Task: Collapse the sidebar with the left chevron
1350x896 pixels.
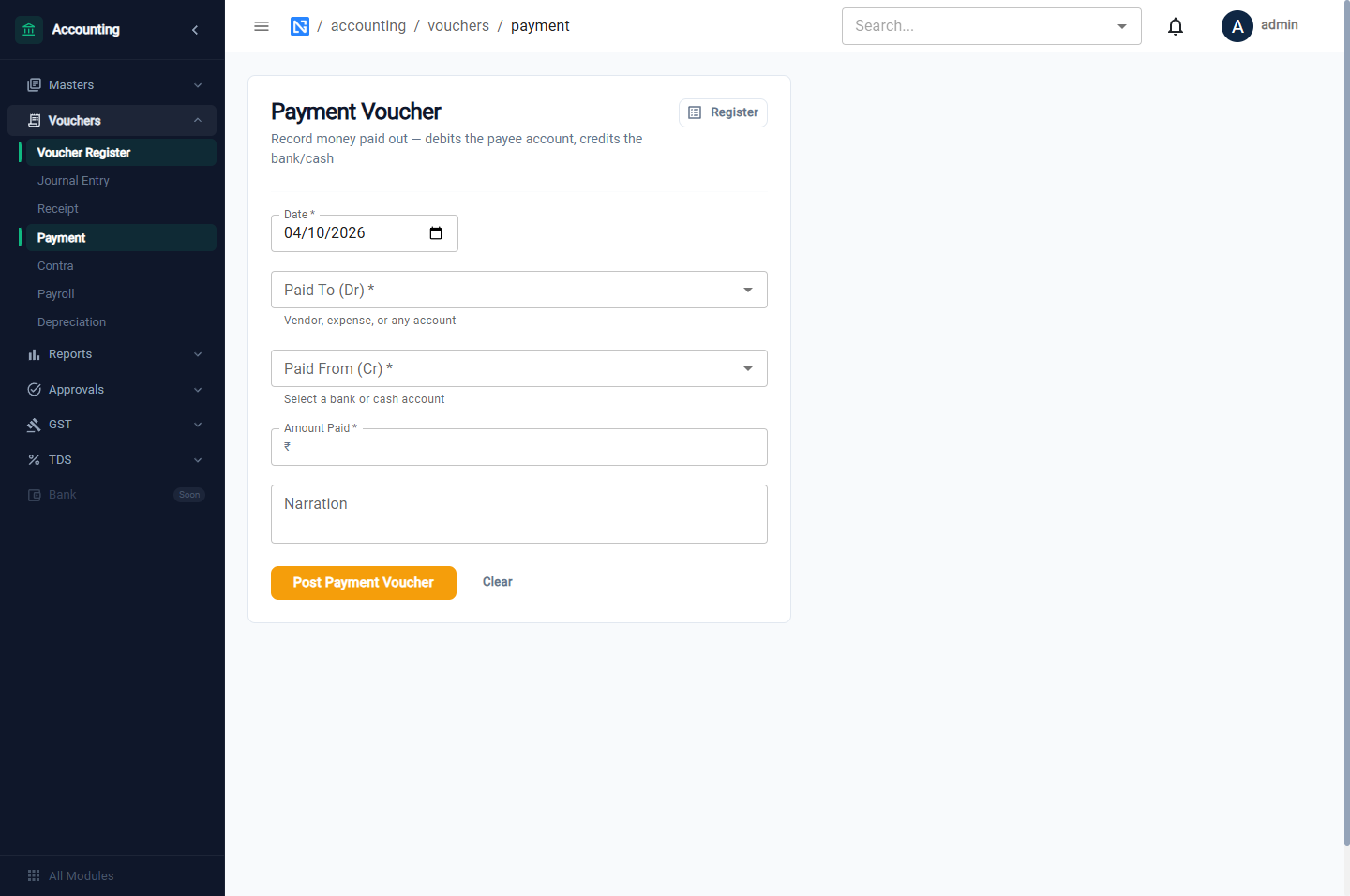Action: (x=195, y=30)
